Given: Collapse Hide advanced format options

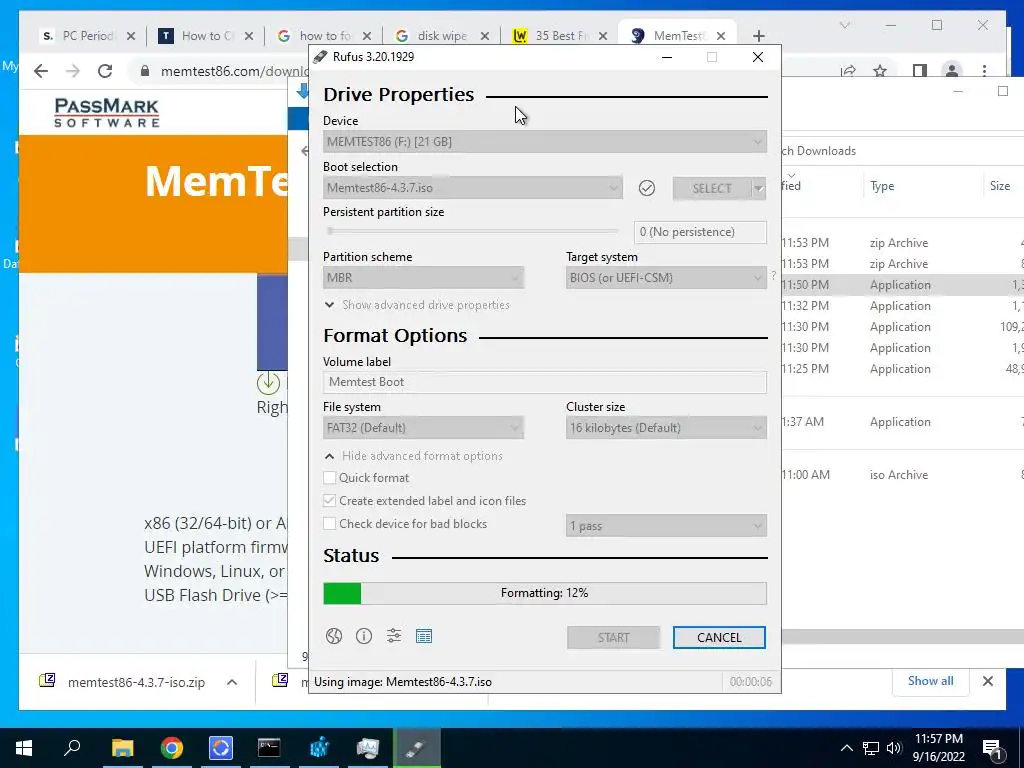Looking at the screenshot, I should 413,456.
